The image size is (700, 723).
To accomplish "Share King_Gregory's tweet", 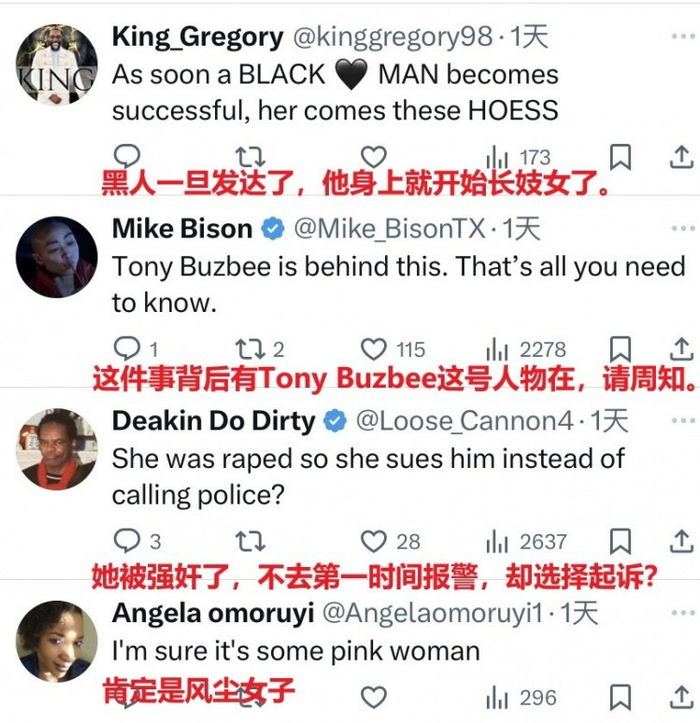I will [x=682, y=157].
